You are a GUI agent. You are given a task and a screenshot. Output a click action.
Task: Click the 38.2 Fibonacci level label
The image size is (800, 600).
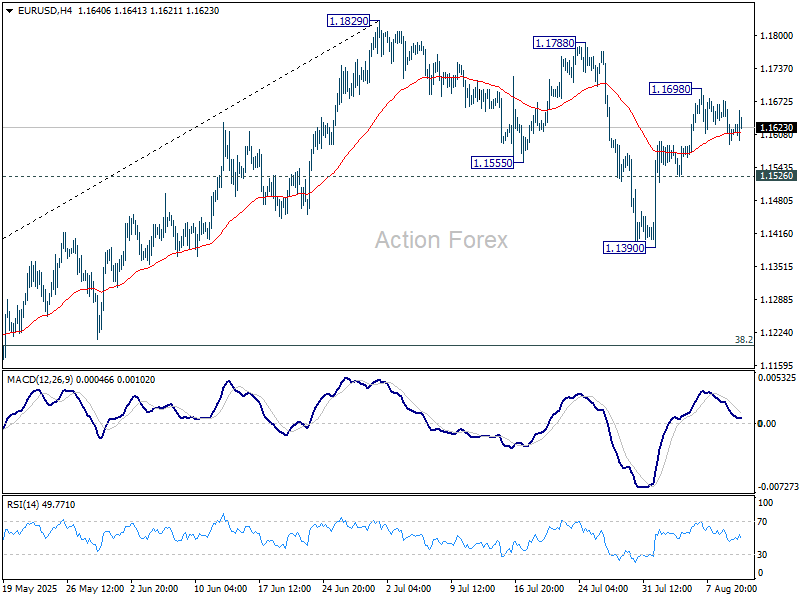(743, 340)
